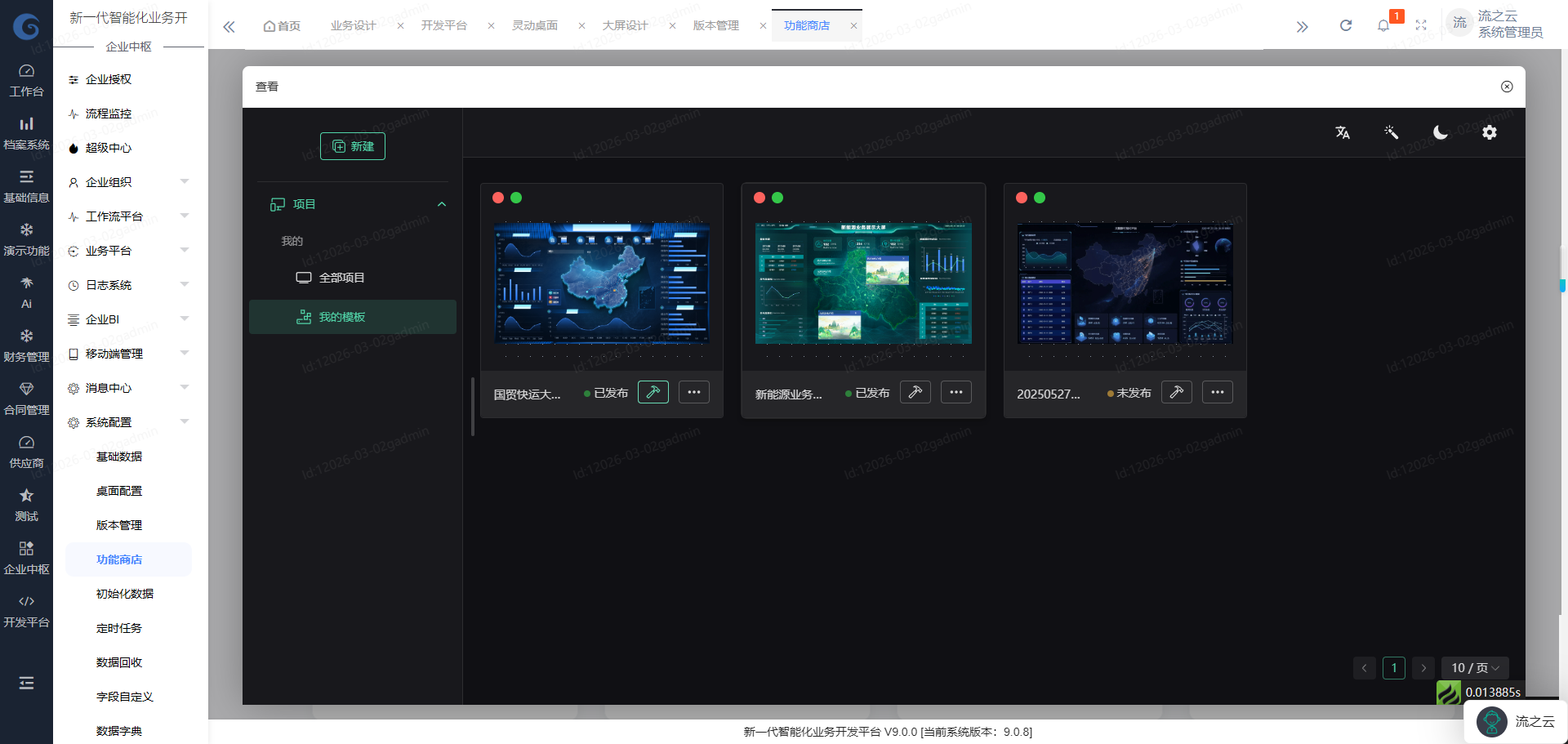Switch to the 大屏设计 tab
Image resolution: width=1568 pixels, height=744 pixels.
click(625, 25)
